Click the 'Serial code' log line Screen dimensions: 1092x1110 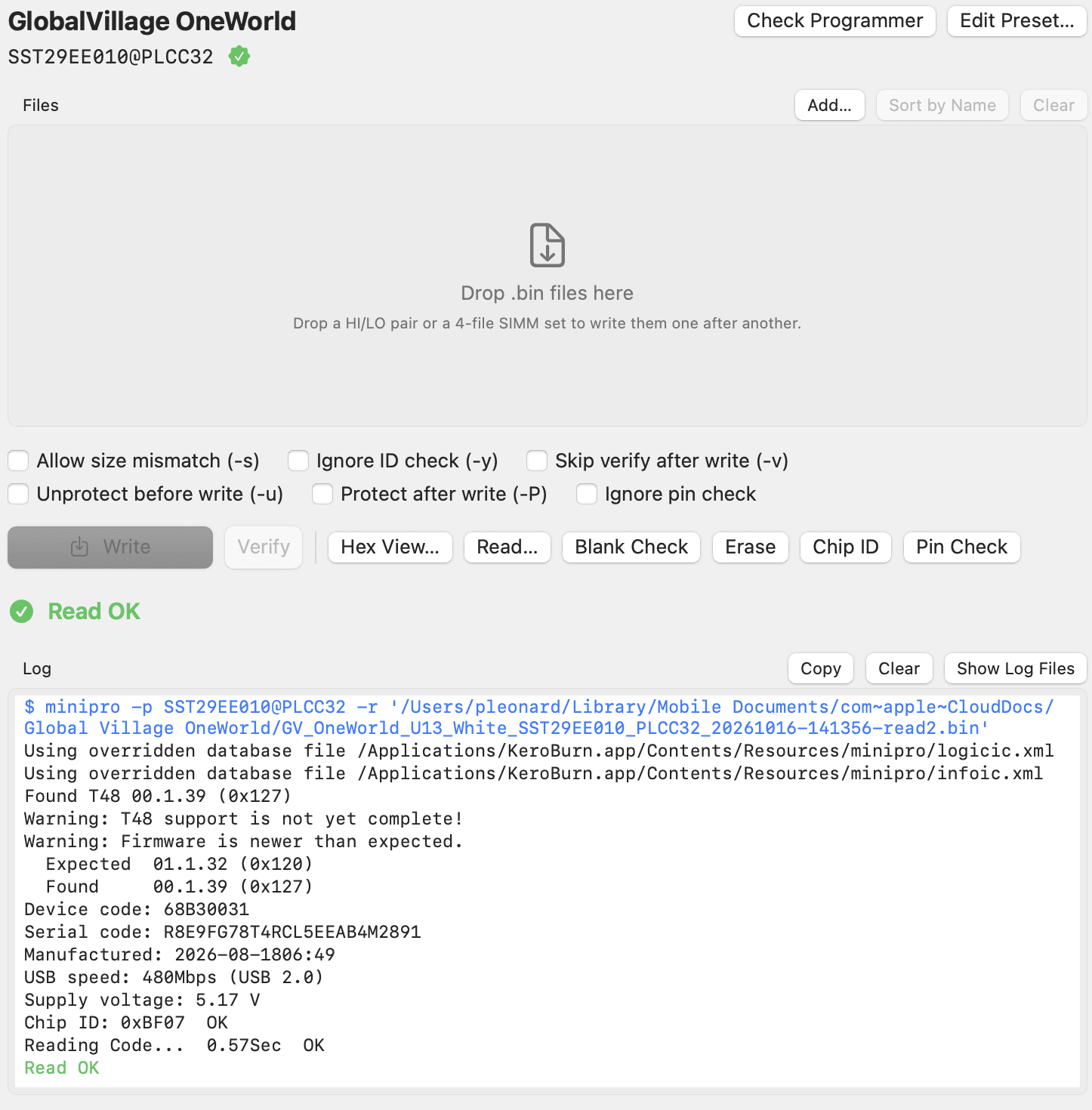[223, 932]
